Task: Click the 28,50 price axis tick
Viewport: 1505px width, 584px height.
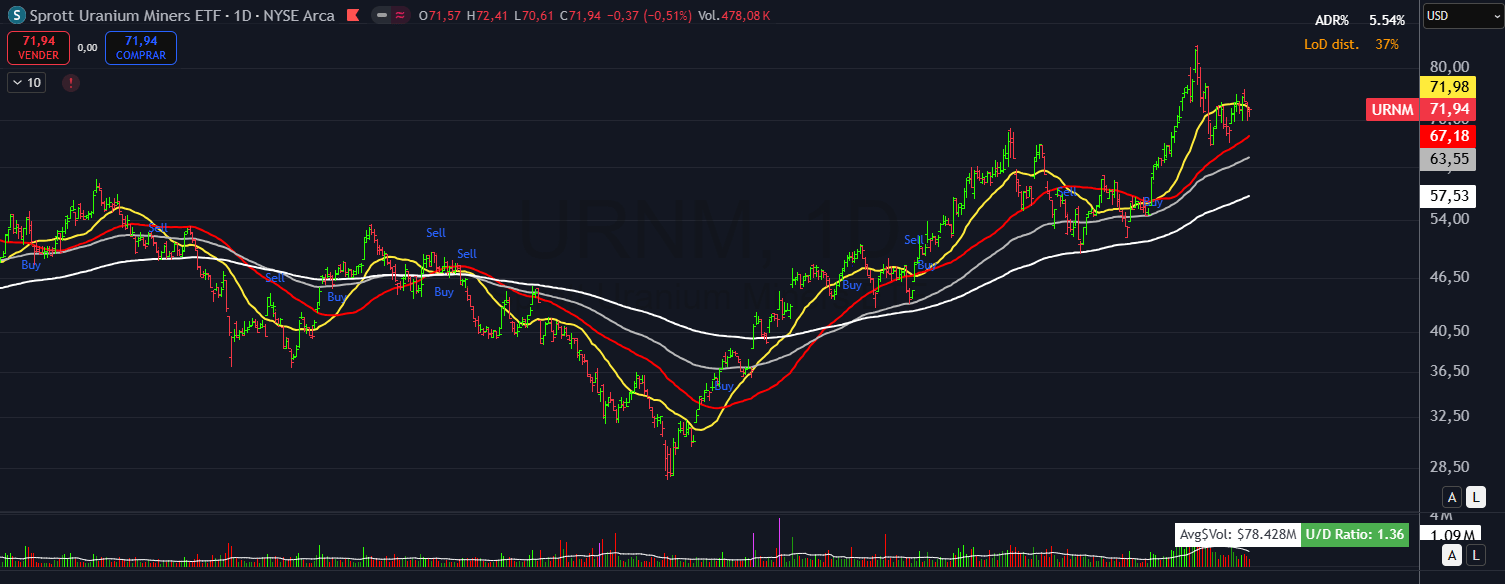Action: click(x=1449, y=467)
